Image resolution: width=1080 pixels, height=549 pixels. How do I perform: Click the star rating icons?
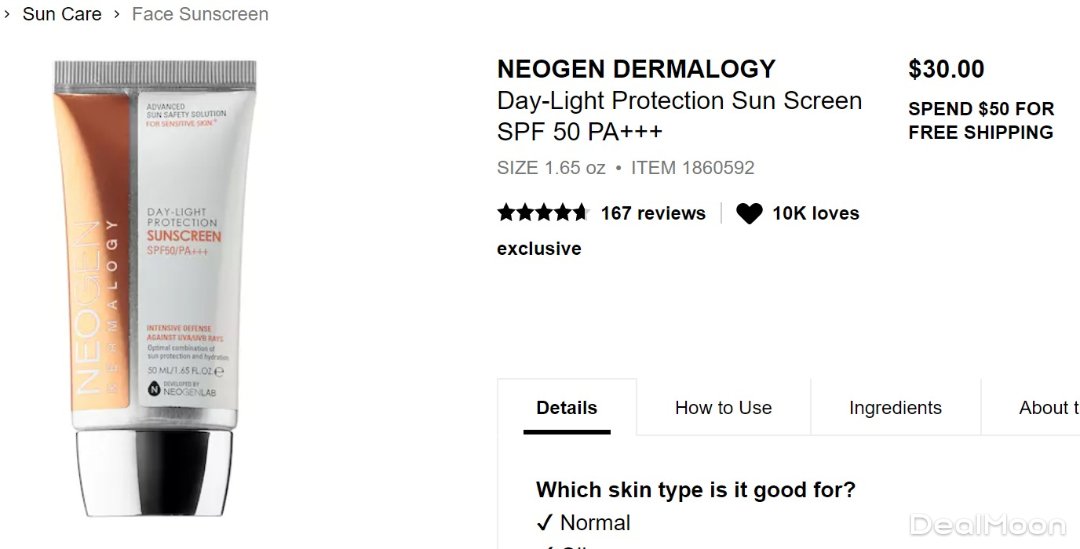[542, 213]
